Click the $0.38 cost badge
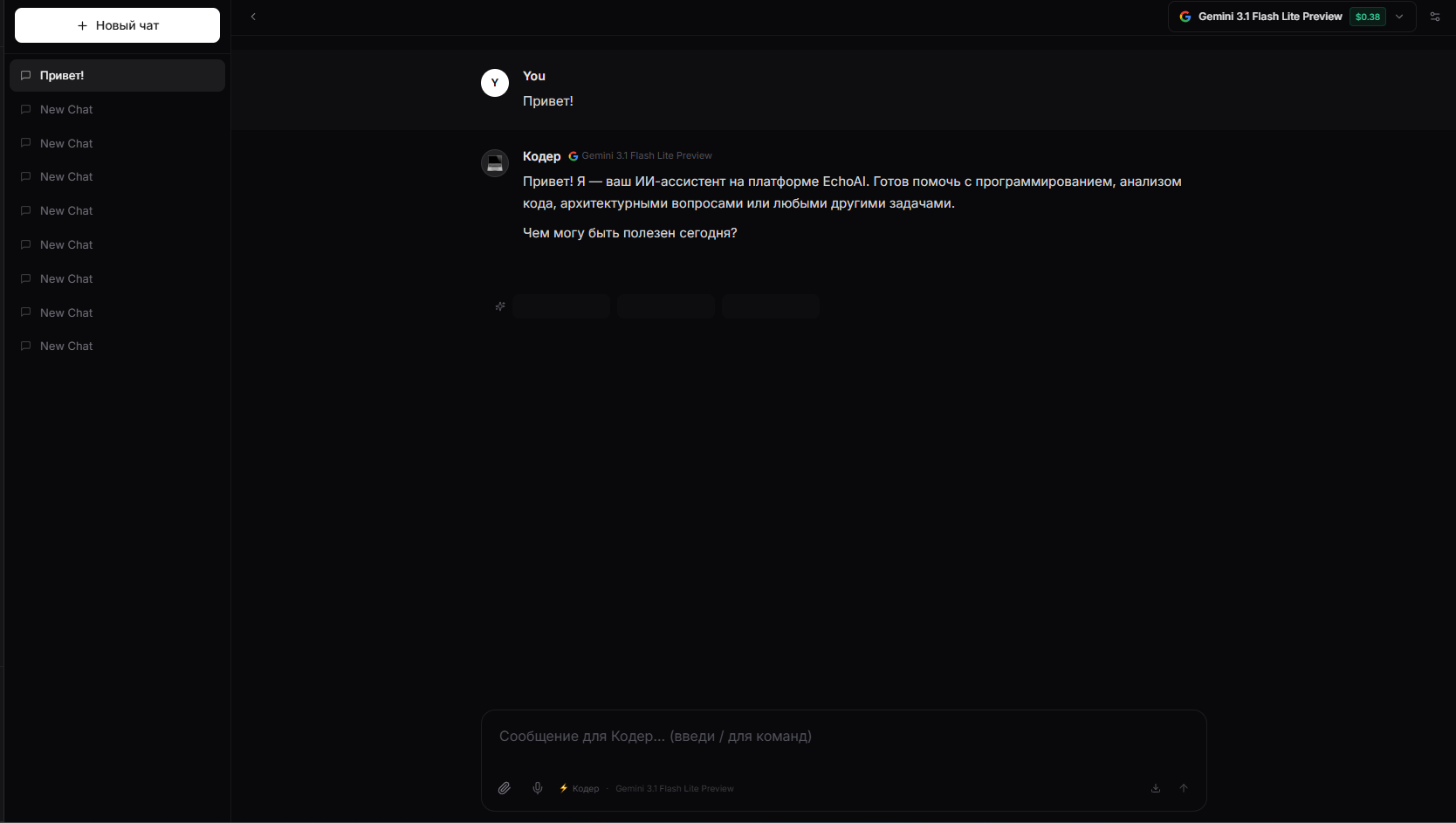1456x823 pixels. click(1367, 17)
